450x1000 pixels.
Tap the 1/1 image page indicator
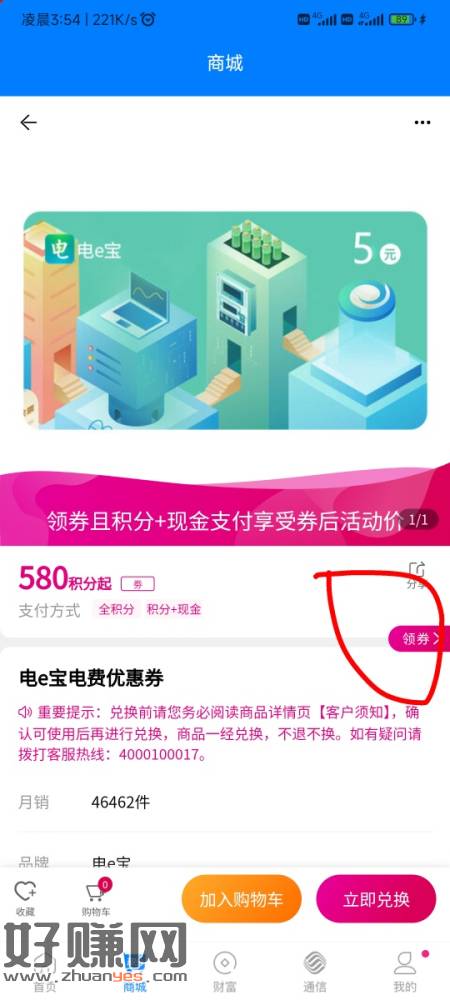[418, 520]
